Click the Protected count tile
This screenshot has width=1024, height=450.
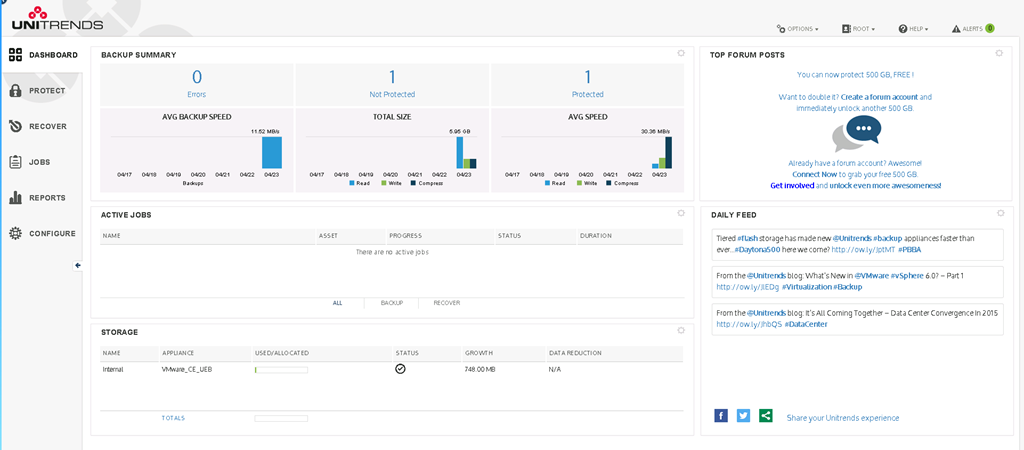click(587, 84)
